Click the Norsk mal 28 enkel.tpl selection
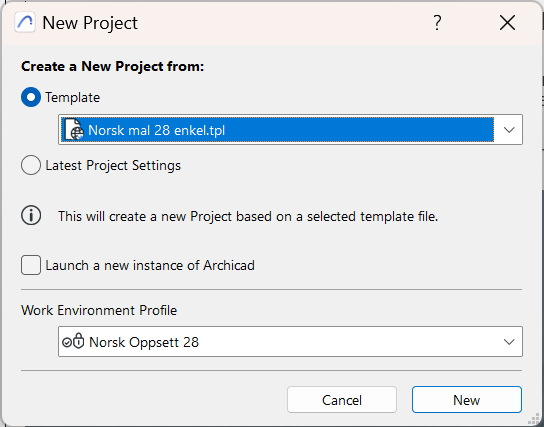The width and height of the screenshot is (544, 427). [x=278, y=130]
